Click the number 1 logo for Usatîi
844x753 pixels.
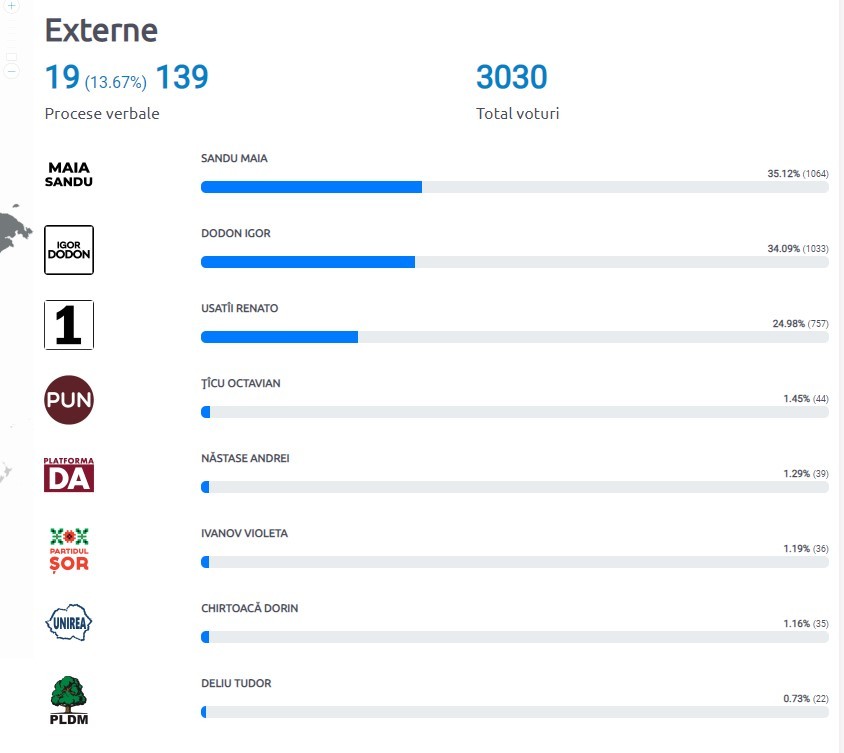pyautogui.click(x=69, y=325)
